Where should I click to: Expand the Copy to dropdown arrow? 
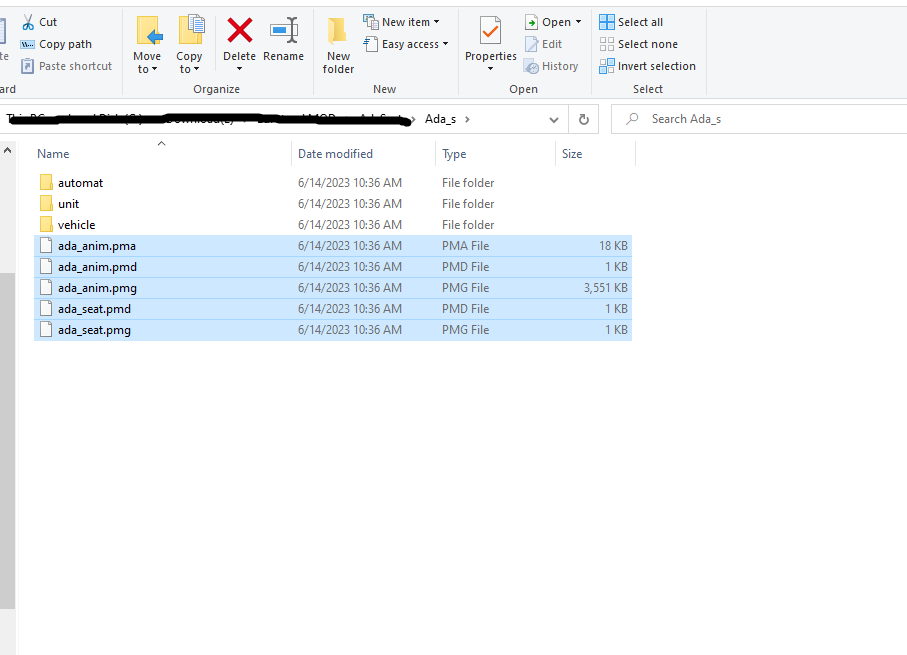point(196,69)
